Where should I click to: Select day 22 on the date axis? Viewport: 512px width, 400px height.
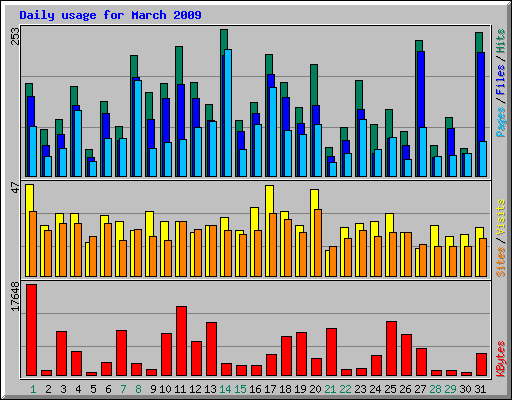click(345, 389)
